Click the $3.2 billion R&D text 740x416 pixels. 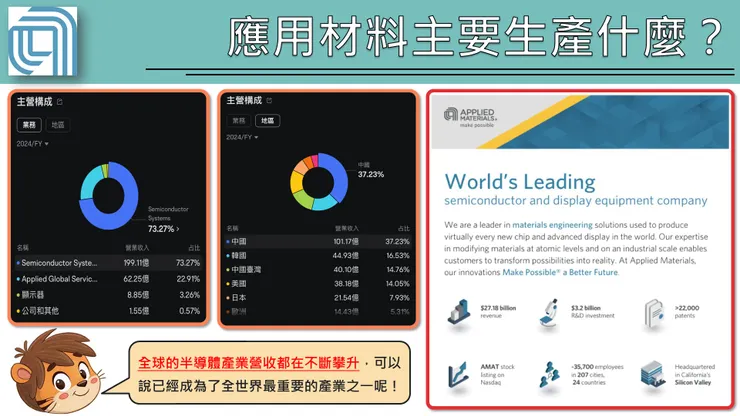[x=592, y=311]
